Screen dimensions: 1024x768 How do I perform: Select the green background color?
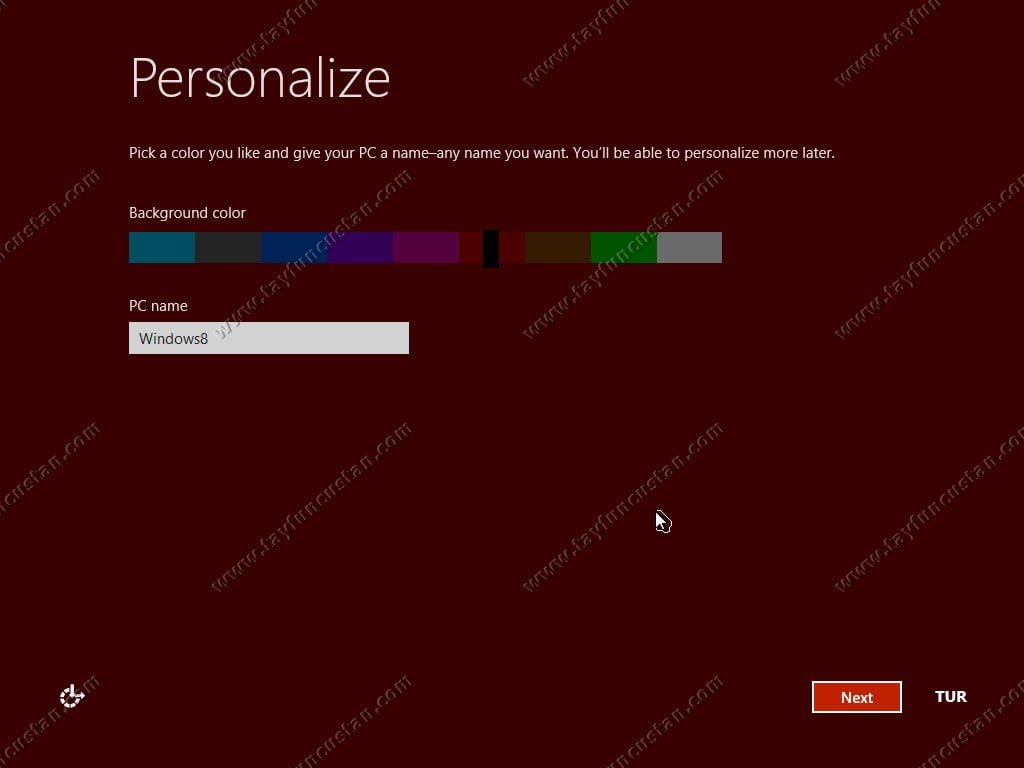(x=623, y=247)
